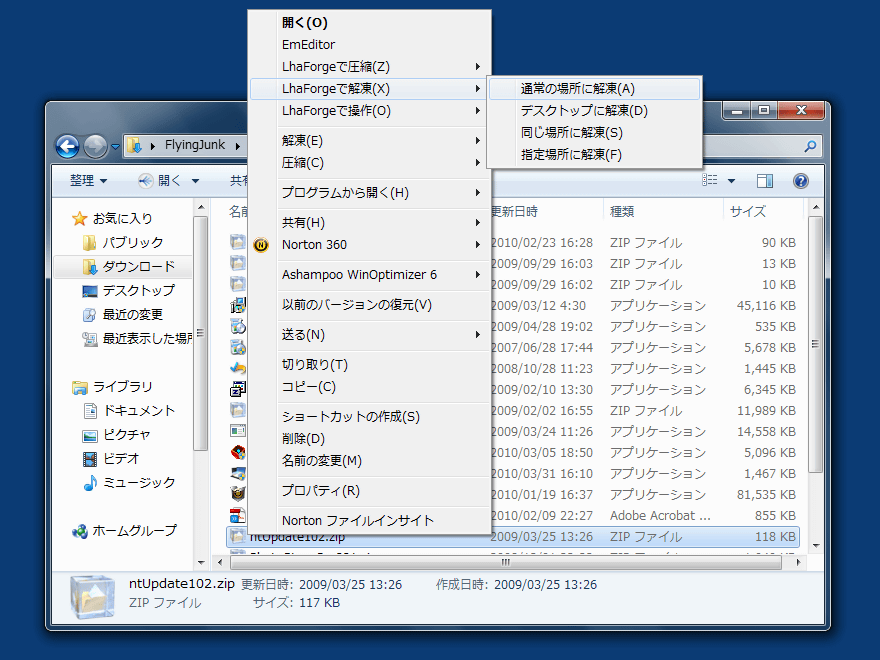Screen dimensions: 880x660
Task: Choose Norton ファイルインサイト
Action: click(x=370, y=520)
